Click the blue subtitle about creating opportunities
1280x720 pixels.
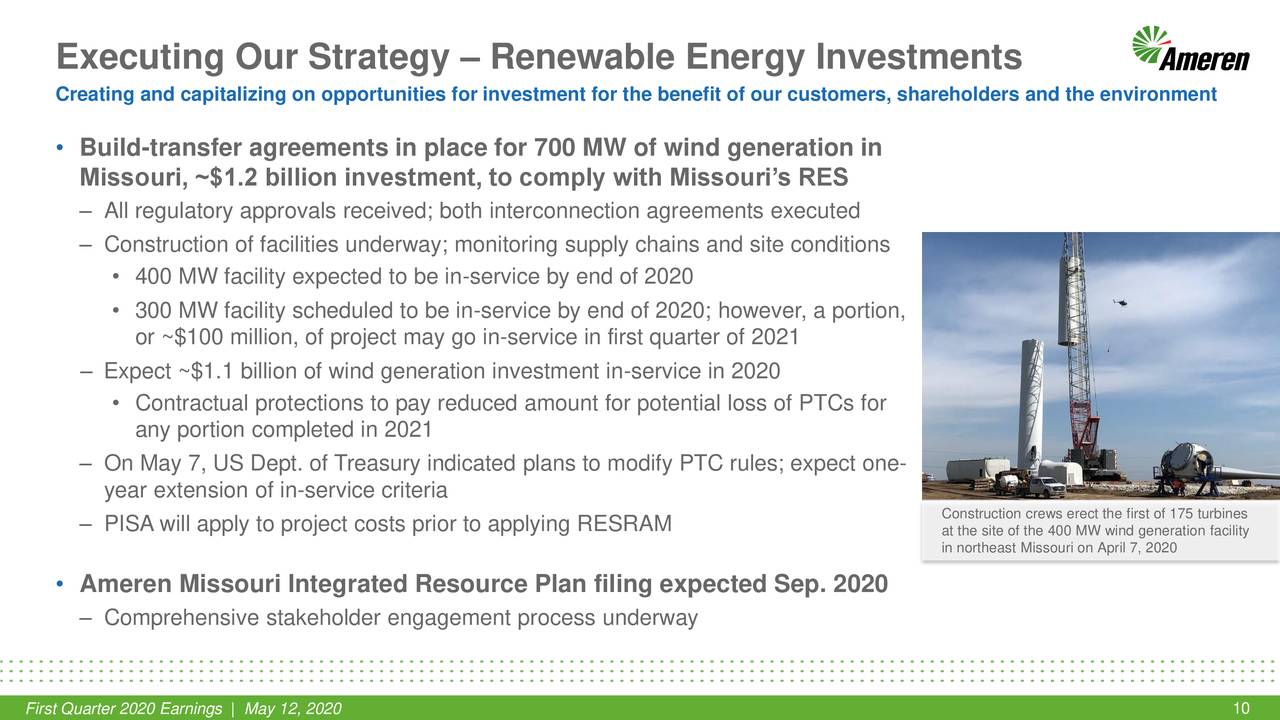point(636,95)
